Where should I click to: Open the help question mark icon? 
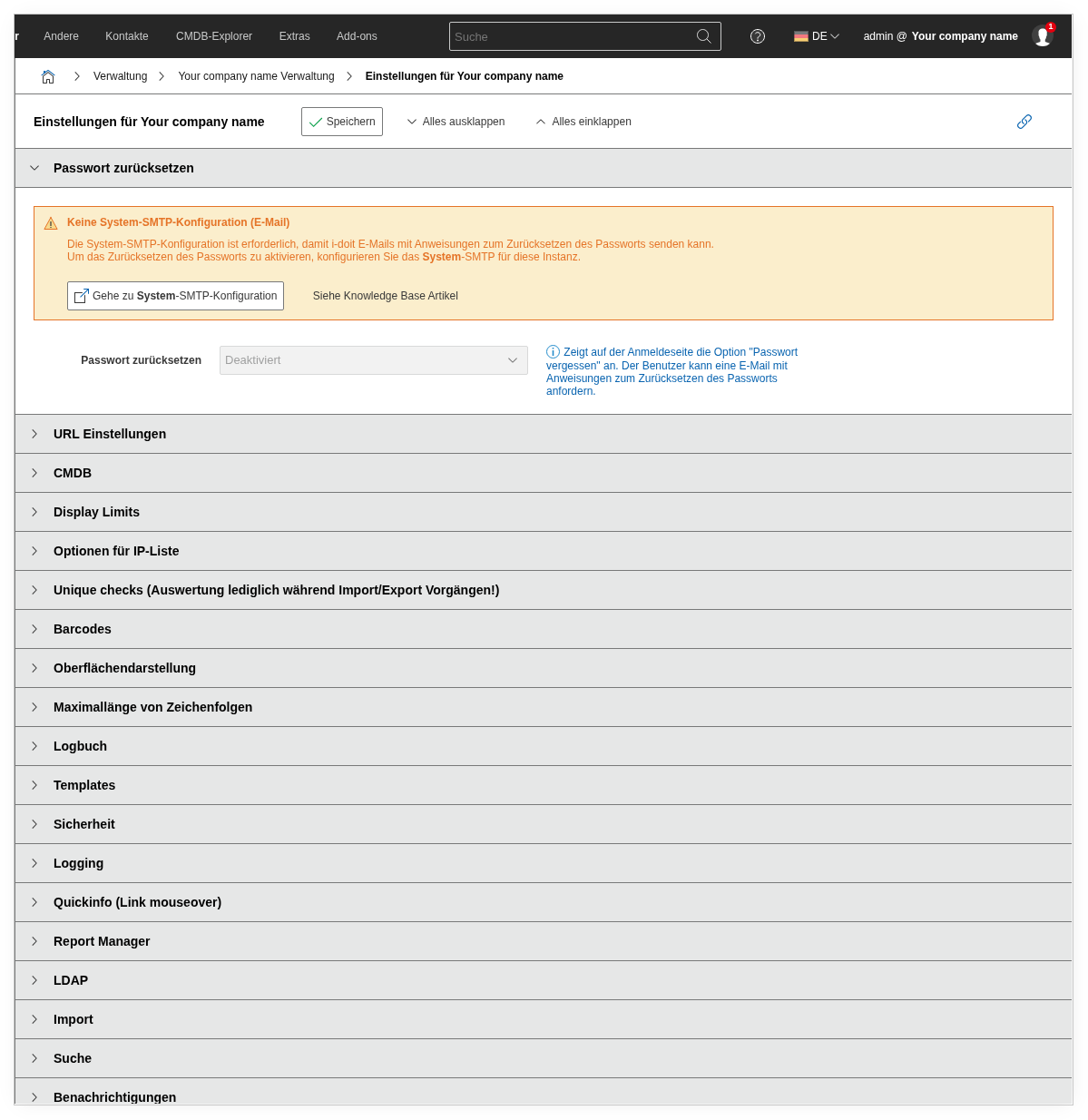point(758,36)
